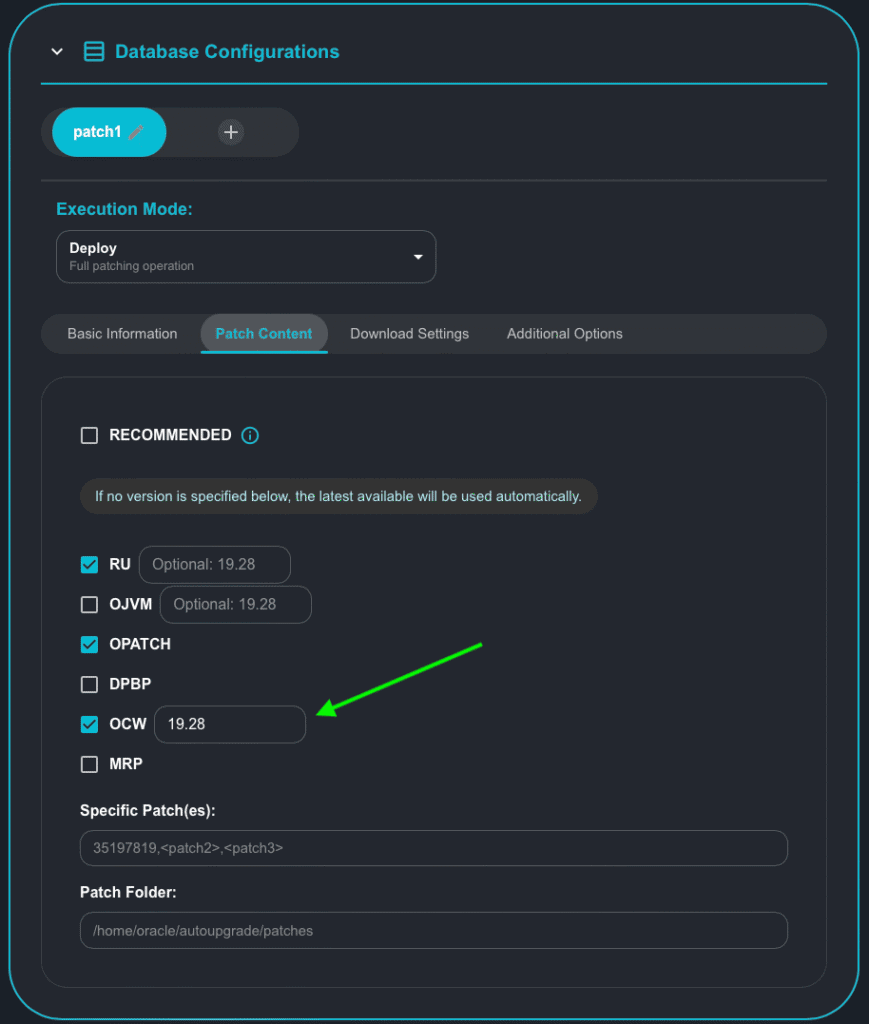Uncheck the RU checkbox

90,565
